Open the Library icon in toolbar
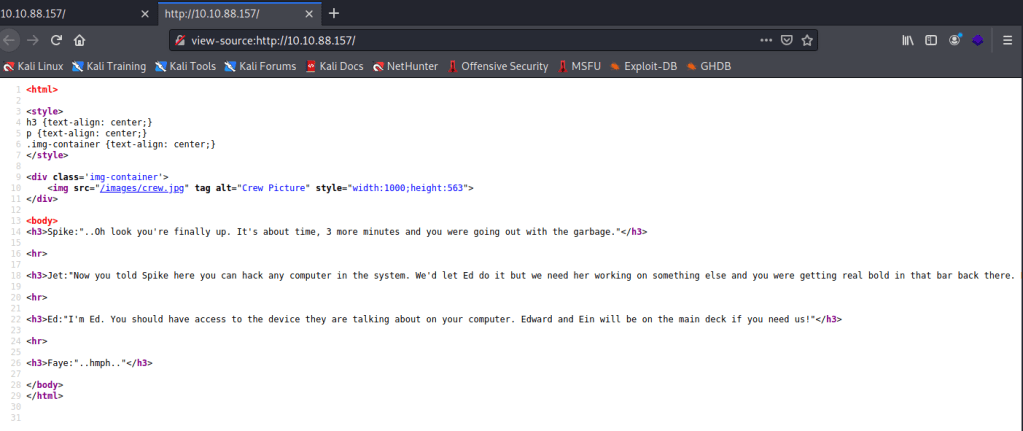The height and width of the screenshot is (431, 1023). [908, 40]
